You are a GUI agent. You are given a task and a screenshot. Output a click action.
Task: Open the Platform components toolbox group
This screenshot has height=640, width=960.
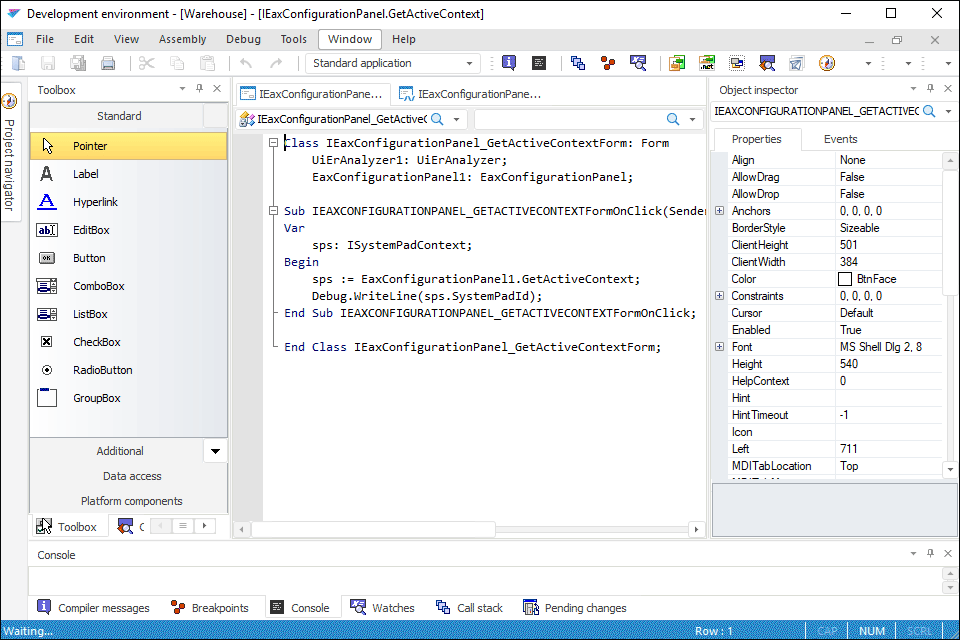131,501
